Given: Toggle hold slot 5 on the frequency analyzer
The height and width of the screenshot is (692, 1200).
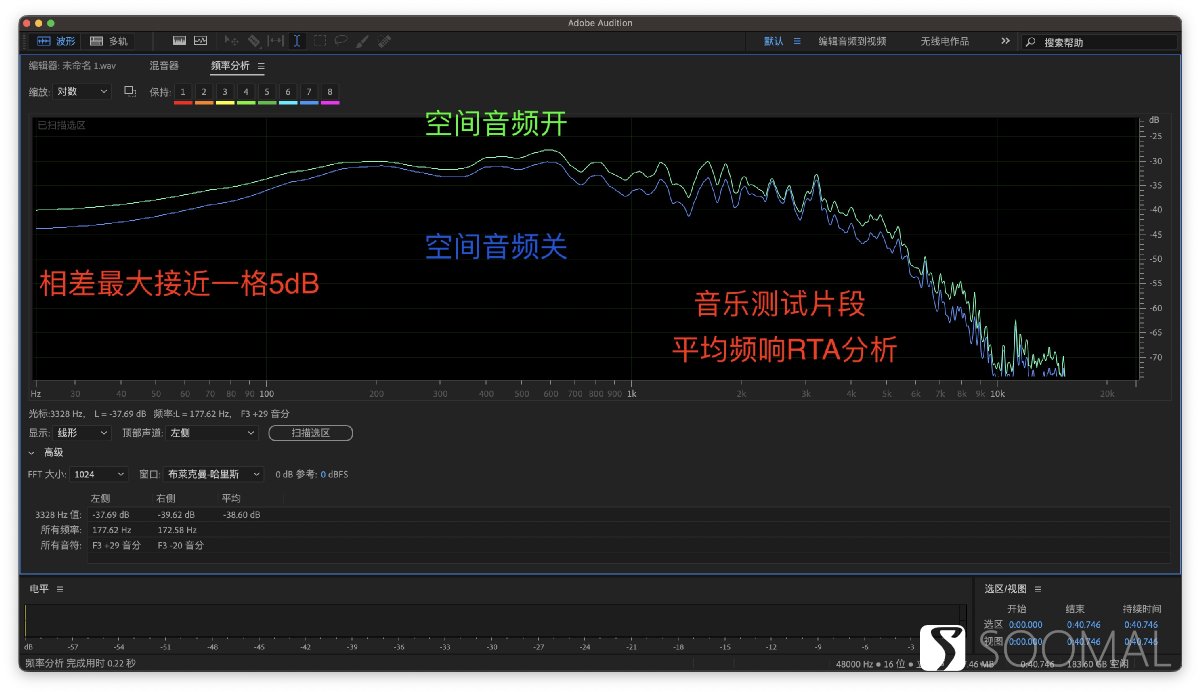Looking at the screenshot, I should (265, 92).
